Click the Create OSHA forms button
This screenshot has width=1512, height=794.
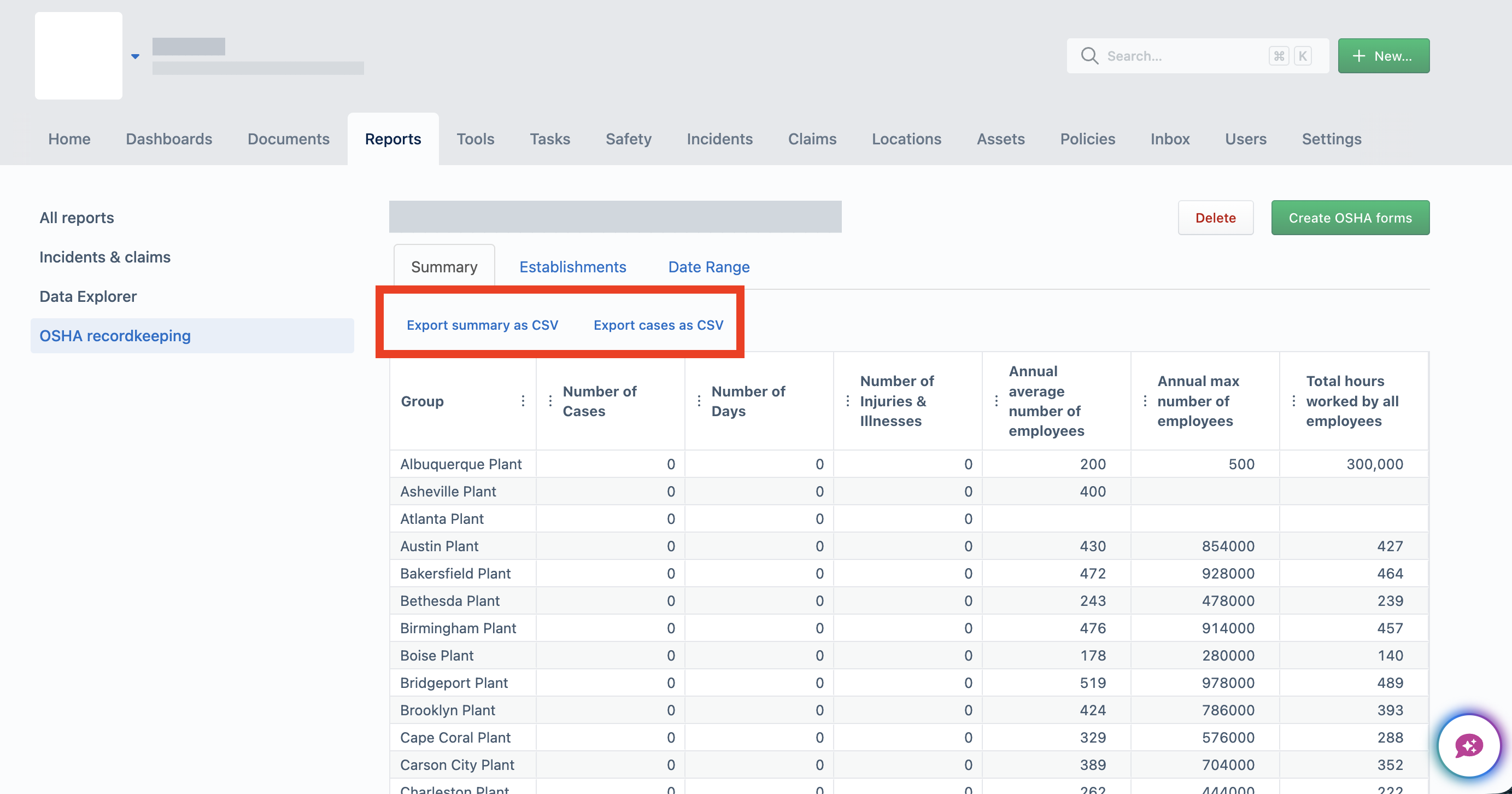pos(1350,218)
